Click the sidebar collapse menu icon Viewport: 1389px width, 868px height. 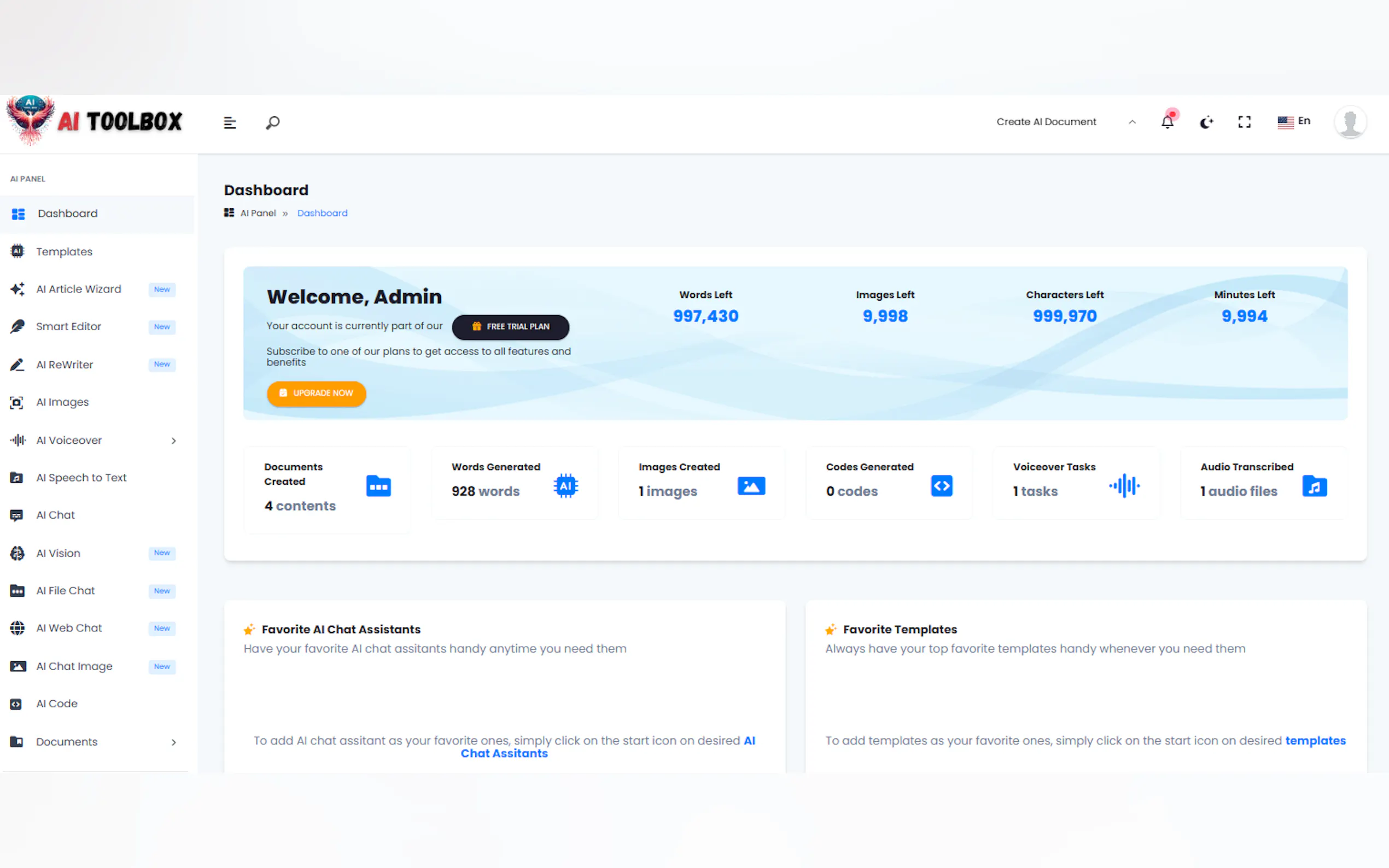coord(230,122)
